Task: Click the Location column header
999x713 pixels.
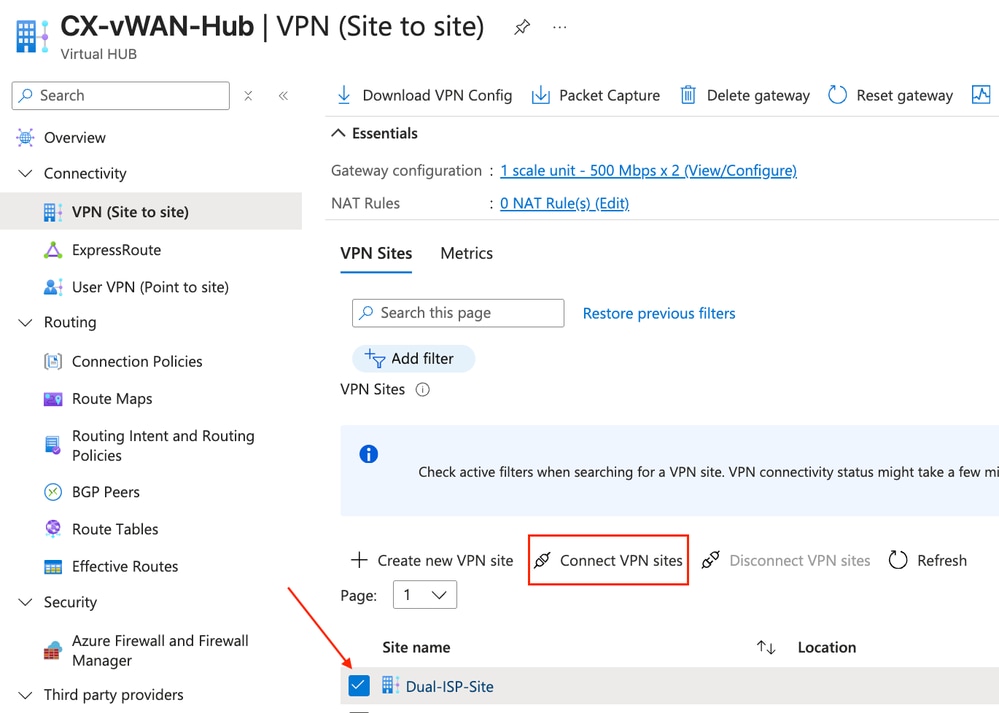Action: (x=827, y=647)
